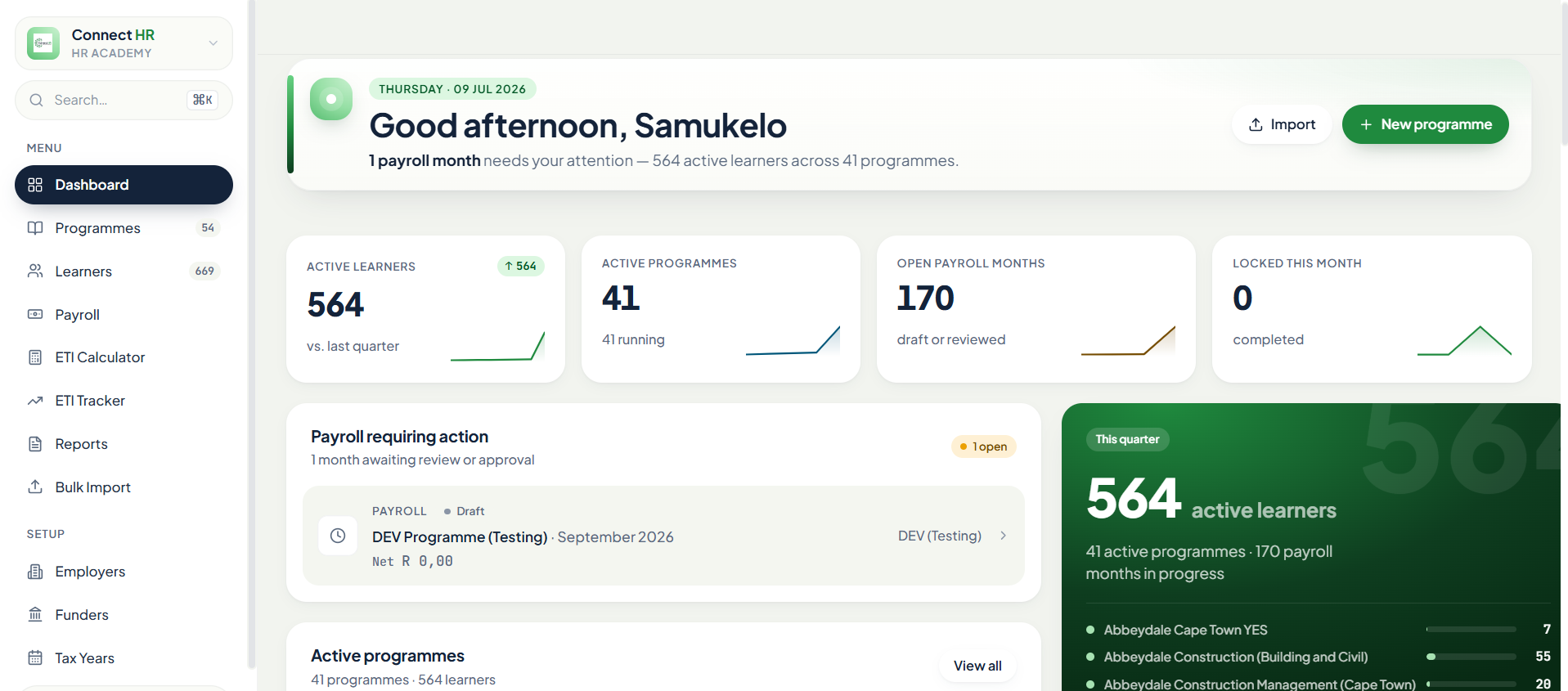Click Abbeydale Cape Town YES progress bar
This screenshot has width=1568, height=691.
pos(1471,630)
